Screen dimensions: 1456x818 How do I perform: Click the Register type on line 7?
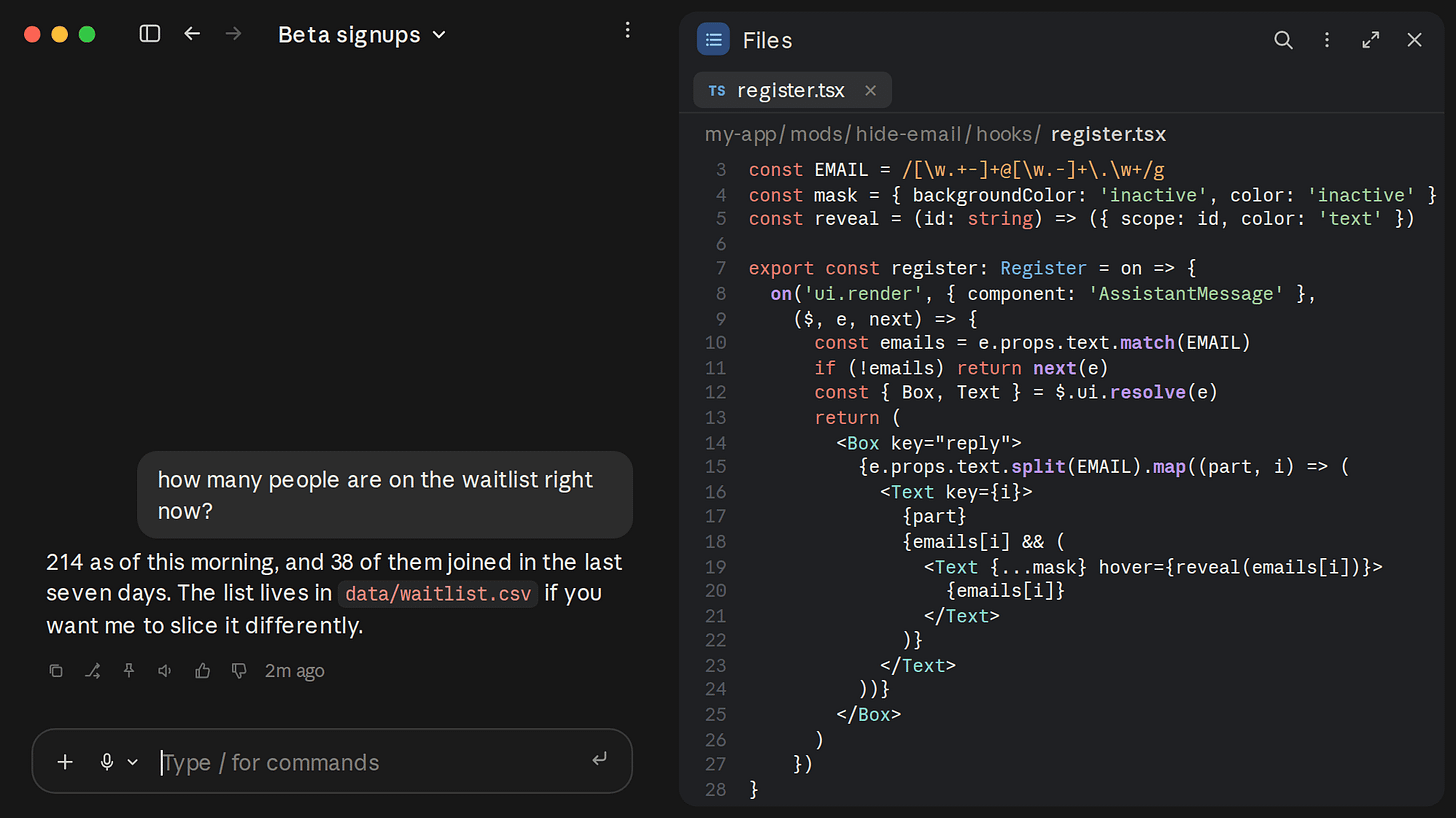1043,268
